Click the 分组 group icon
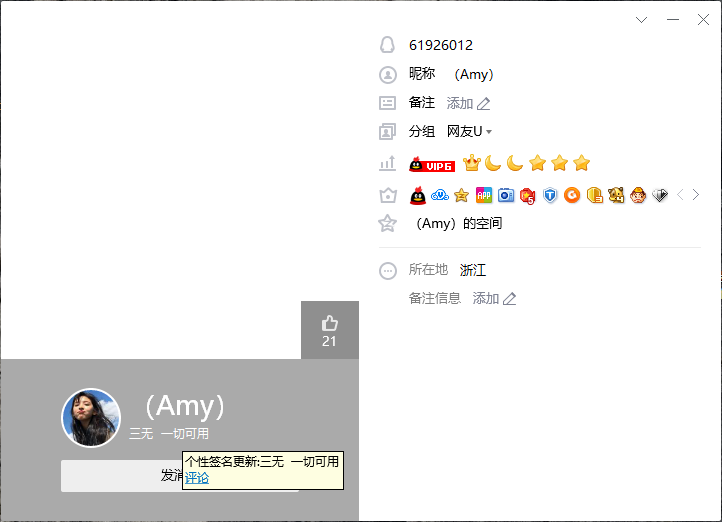The image size is (722, 522). 387,132
